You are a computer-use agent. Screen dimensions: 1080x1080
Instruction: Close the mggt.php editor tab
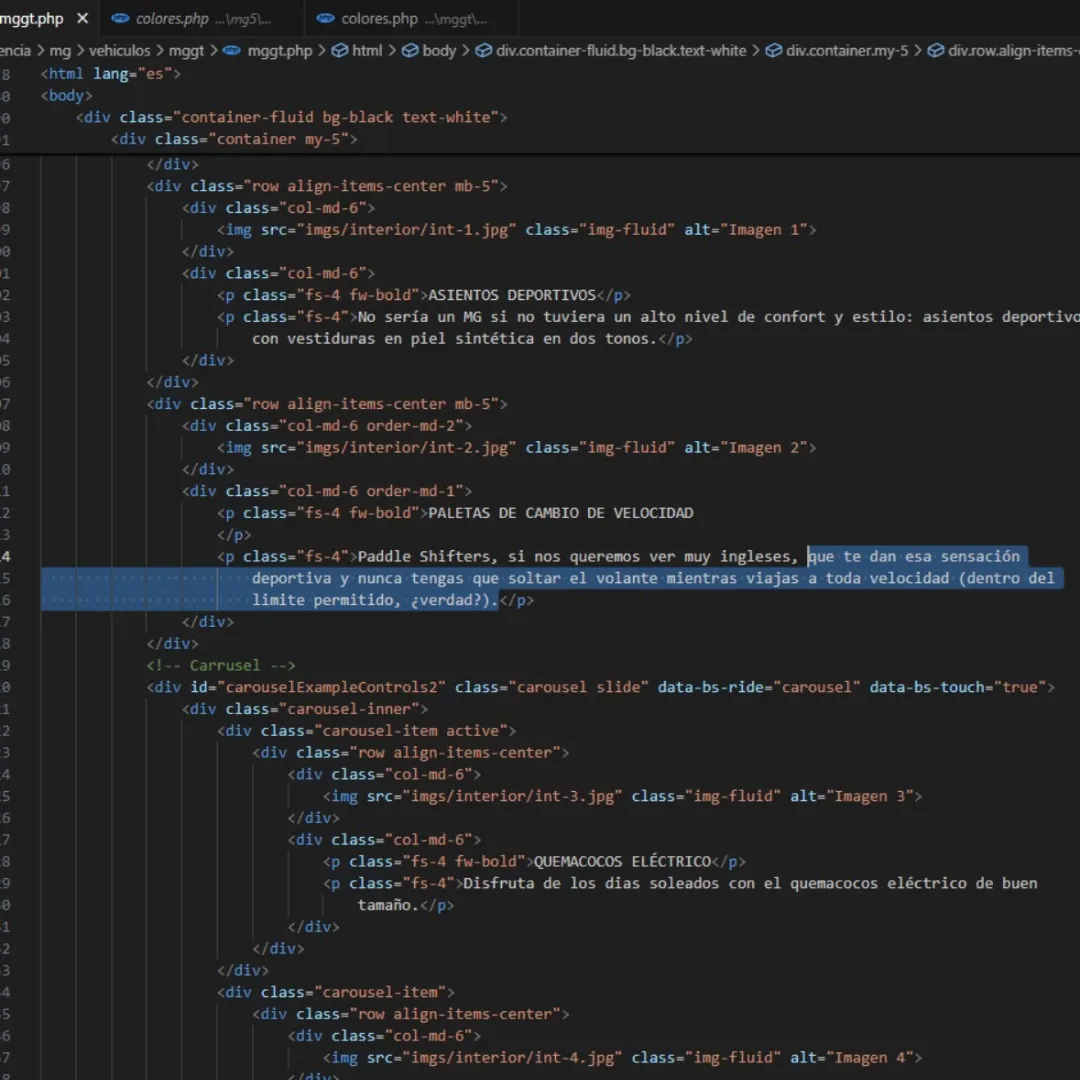pos(82,19)
